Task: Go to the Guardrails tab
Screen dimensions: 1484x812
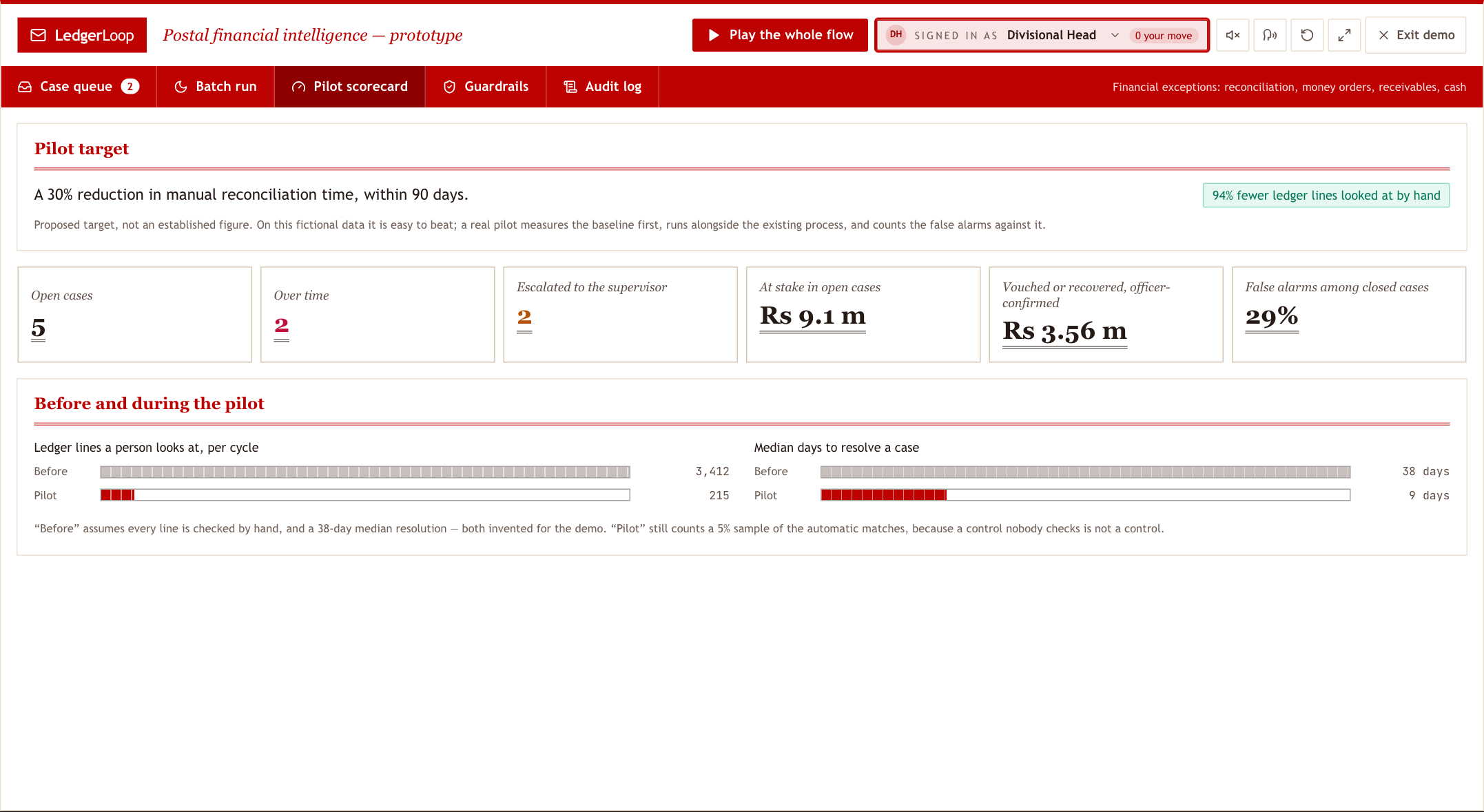Action: click(486, 87)
